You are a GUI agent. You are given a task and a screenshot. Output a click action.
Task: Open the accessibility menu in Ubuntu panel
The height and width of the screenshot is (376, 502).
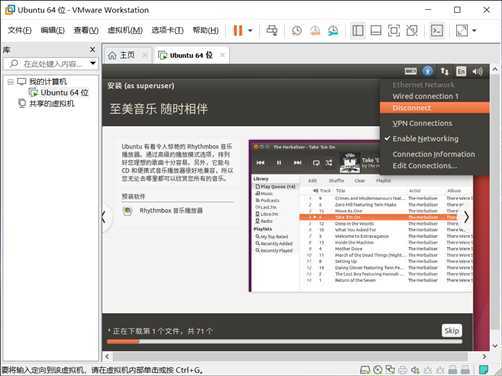(428, 71)
